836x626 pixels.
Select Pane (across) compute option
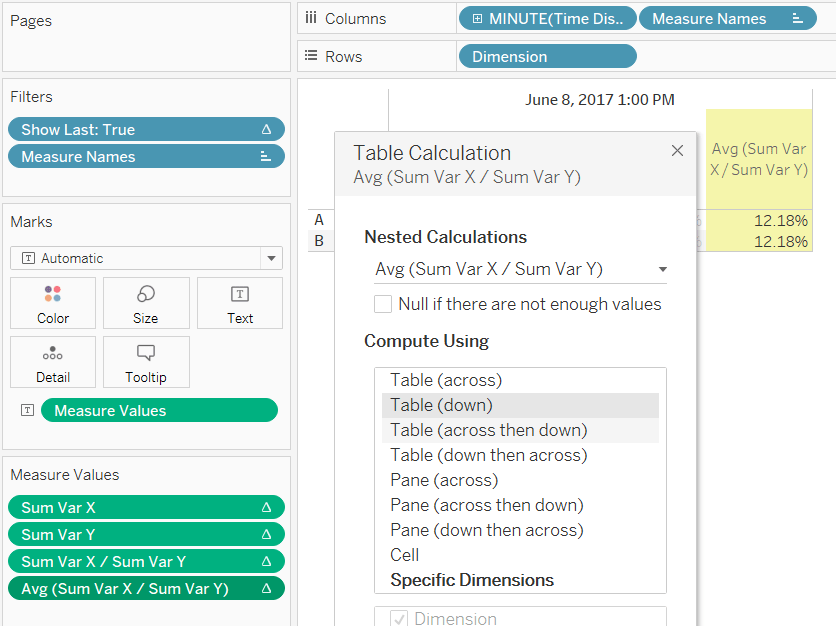[443, 480]
